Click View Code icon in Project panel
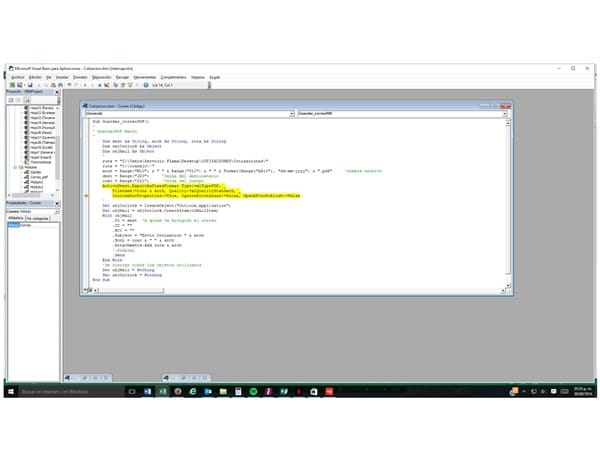 click(x=11, y=100)
